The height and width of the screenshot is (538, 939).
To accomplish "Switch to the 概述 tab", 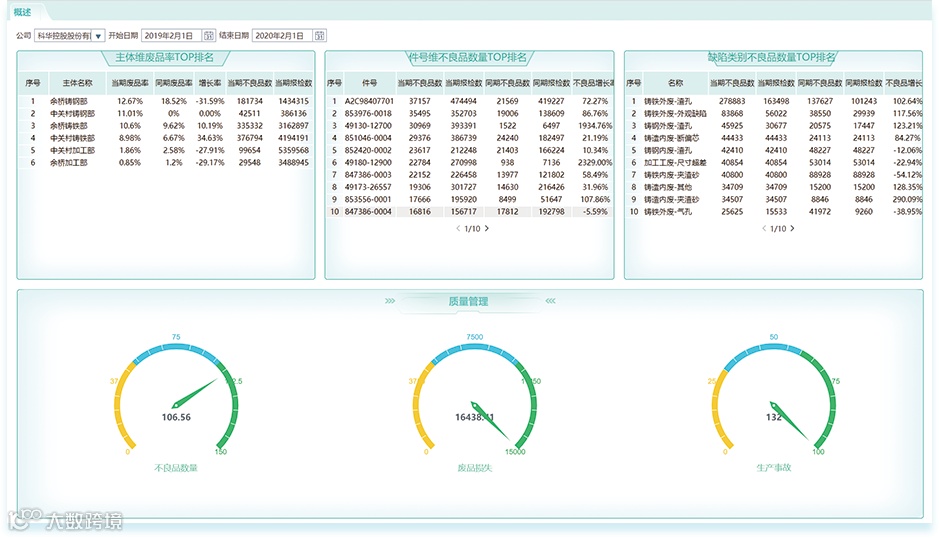I will (x=22, y=12).
